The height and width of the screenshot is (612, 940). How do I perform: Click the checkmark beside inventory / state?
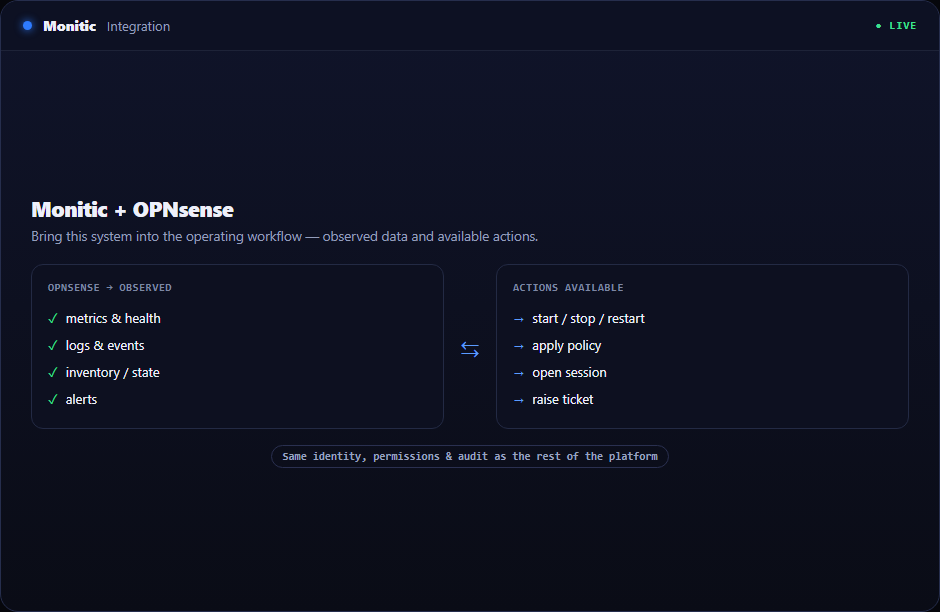[53, 372]
